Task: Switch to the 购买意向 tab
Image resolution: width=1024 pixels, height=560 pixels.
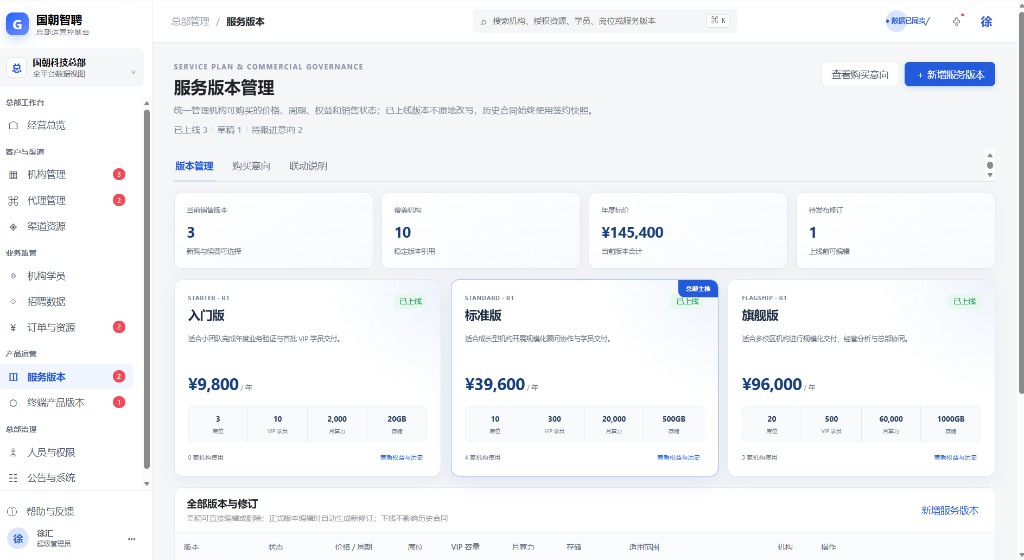Action: 251,166
